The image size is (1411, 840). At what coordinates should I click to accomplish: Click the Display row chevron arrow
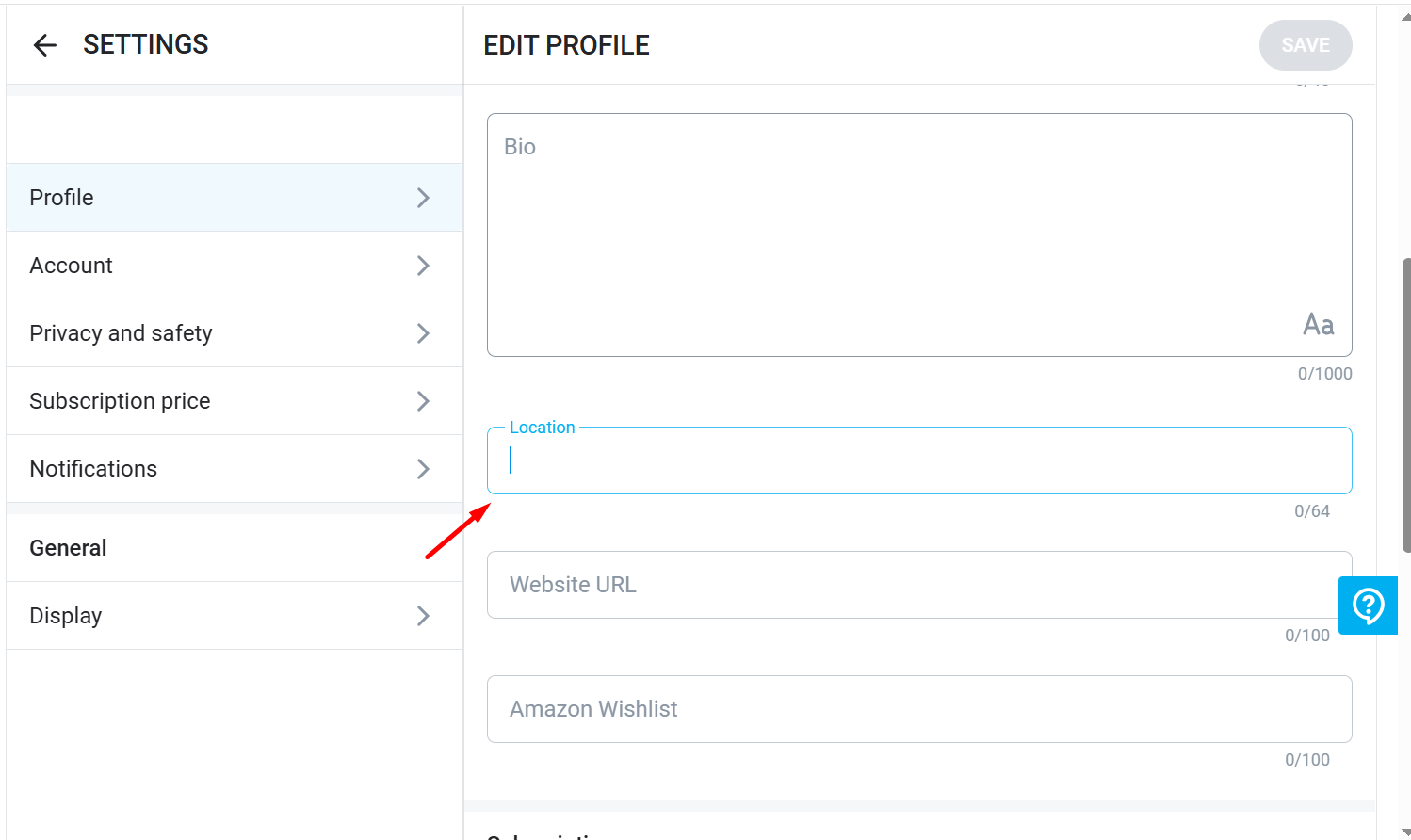(x=423, y=616)
